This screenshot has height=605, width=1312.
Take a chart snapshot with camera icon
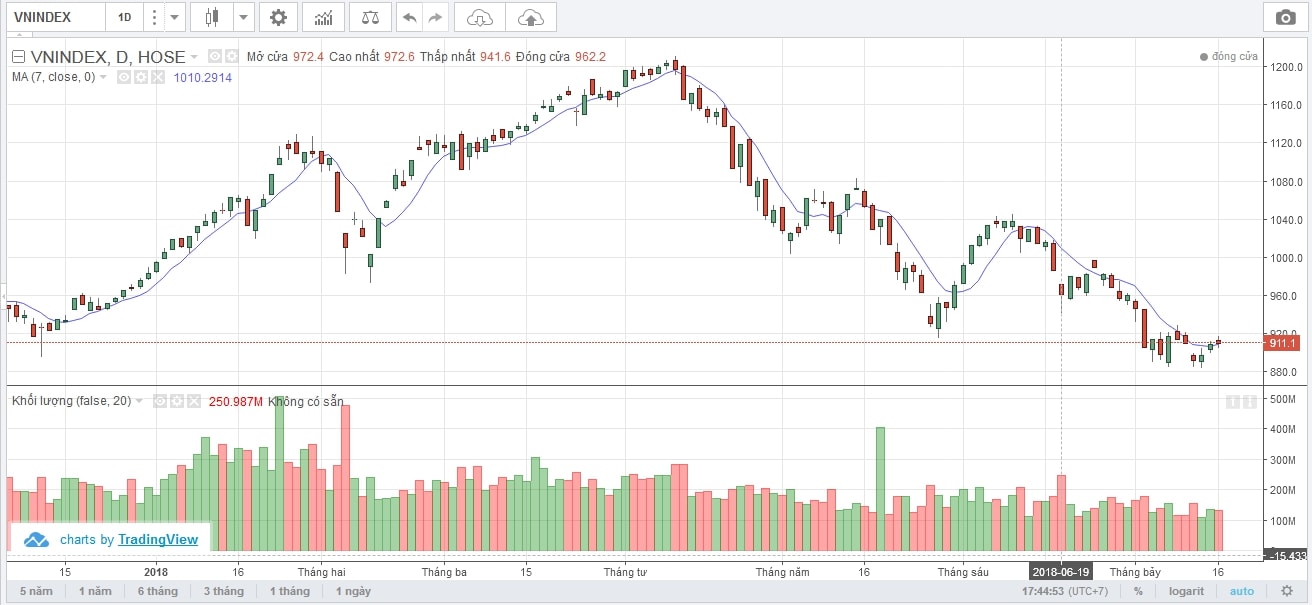pos(1283,17)
